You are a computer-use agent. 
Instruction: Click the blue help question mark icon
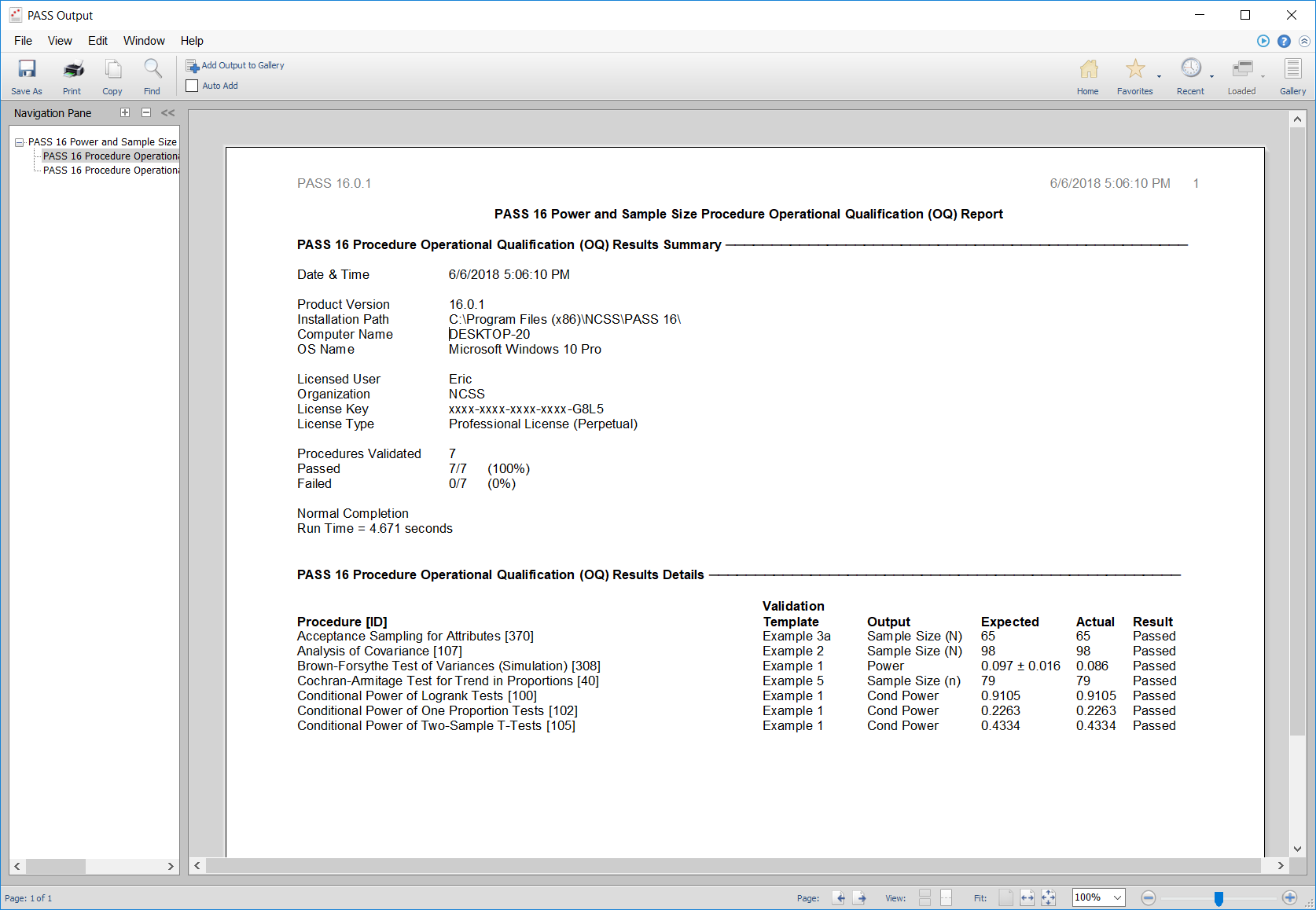pyautogui.click(x=1284, y=41)
